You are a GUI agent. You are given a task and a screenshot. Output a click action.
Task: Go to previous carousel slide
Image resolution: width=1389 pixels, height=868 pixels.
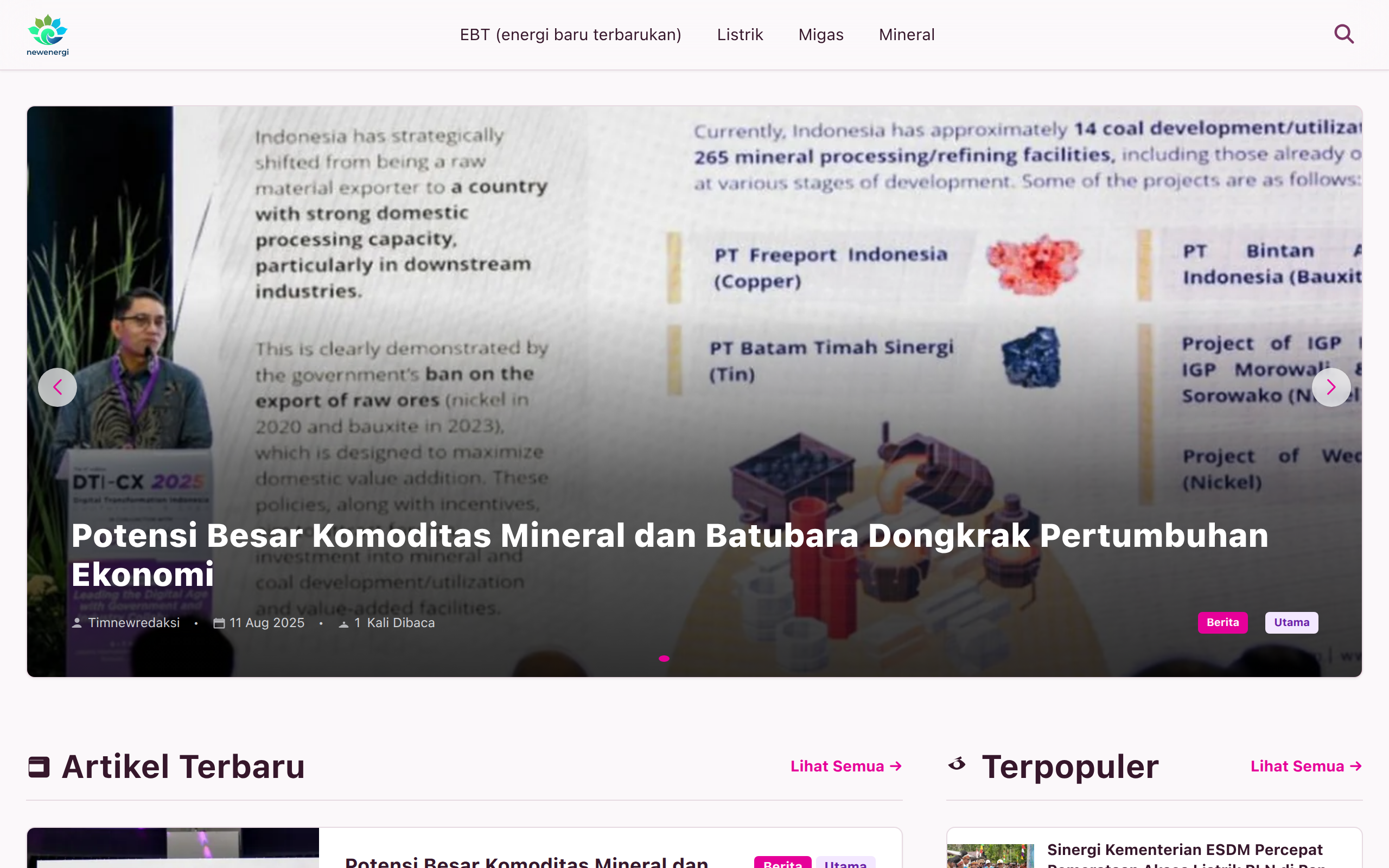click(x=58, y=387)
